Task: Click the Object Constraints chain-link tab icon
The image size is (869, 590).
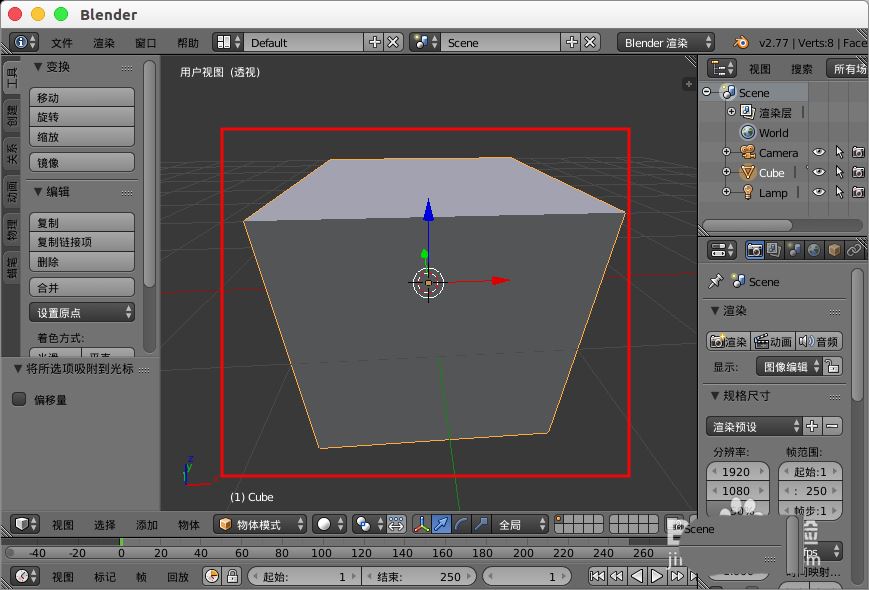Action: [855, 250]
